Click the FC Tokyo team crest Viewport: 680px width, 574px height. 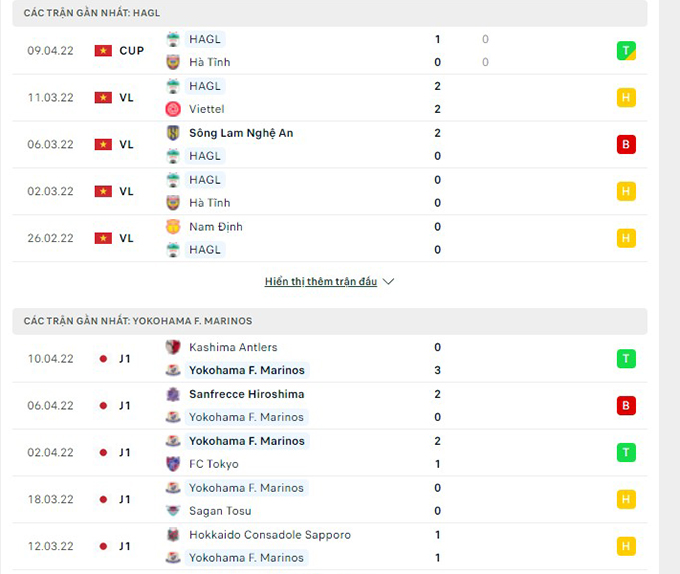[x=173, y=463]
